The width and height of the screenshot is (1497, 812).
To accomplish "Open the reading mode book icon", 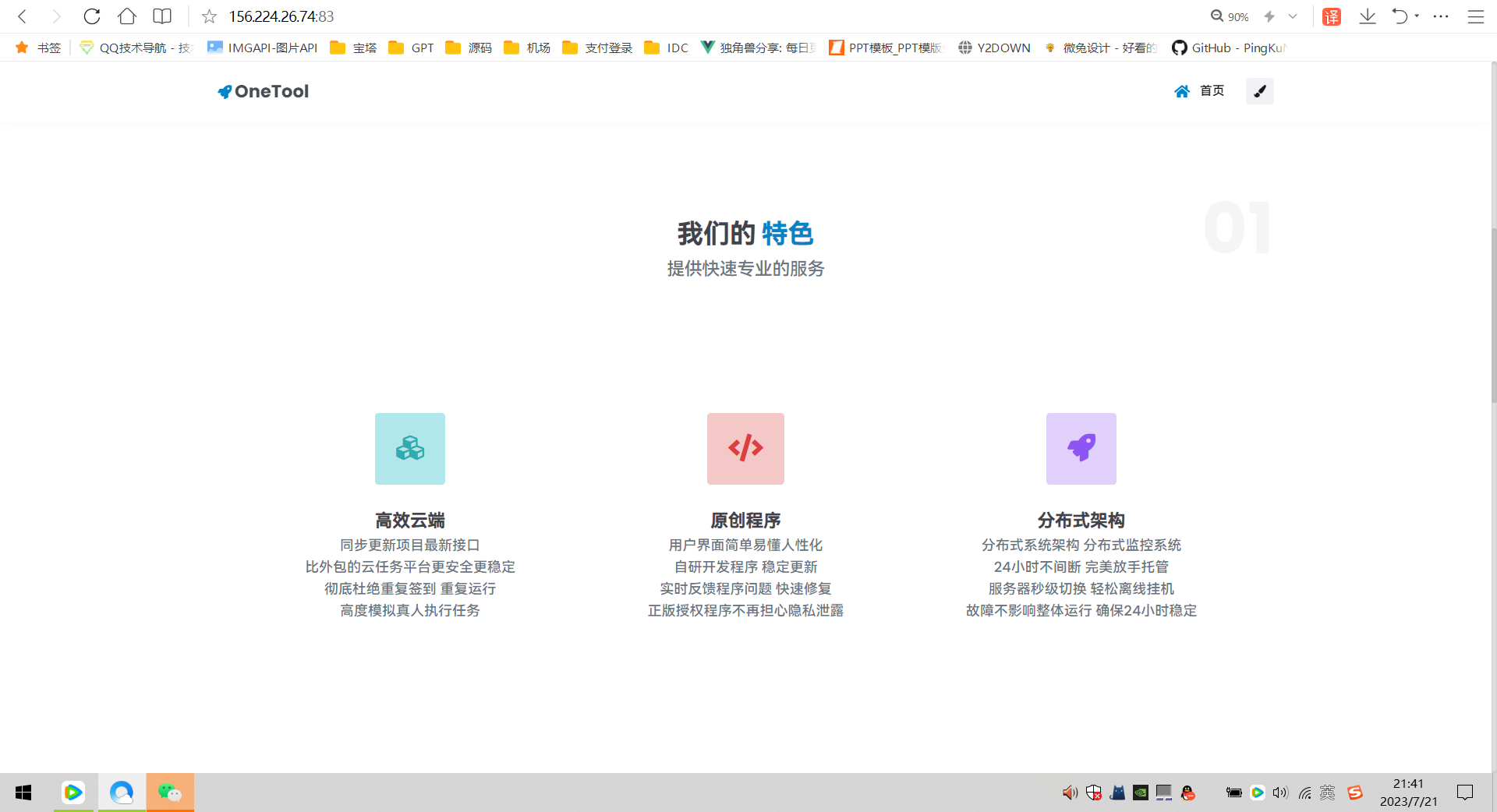I will (162, 16).
